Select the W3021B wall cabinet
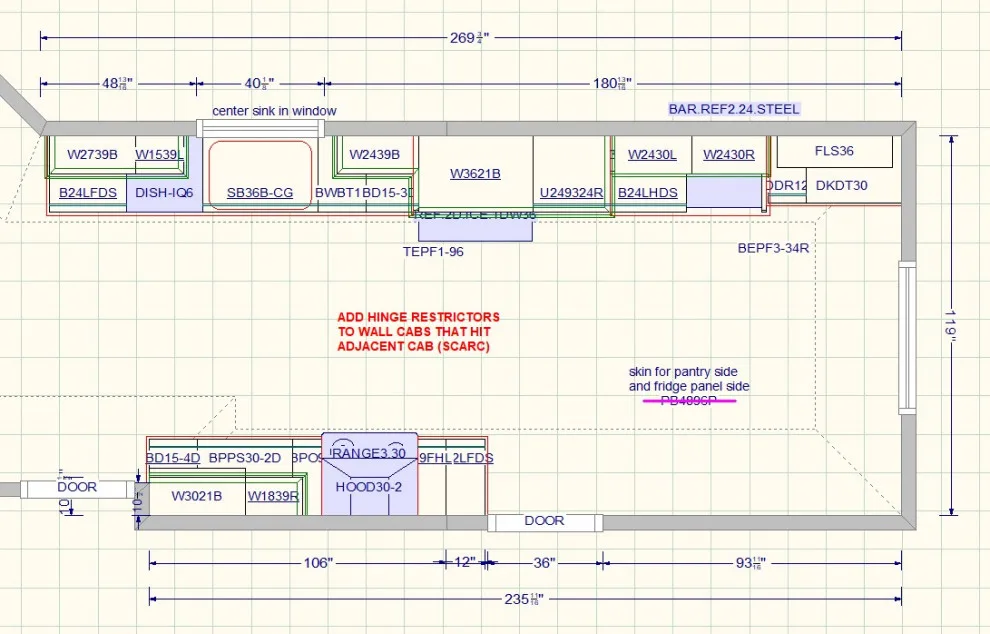 196,496
